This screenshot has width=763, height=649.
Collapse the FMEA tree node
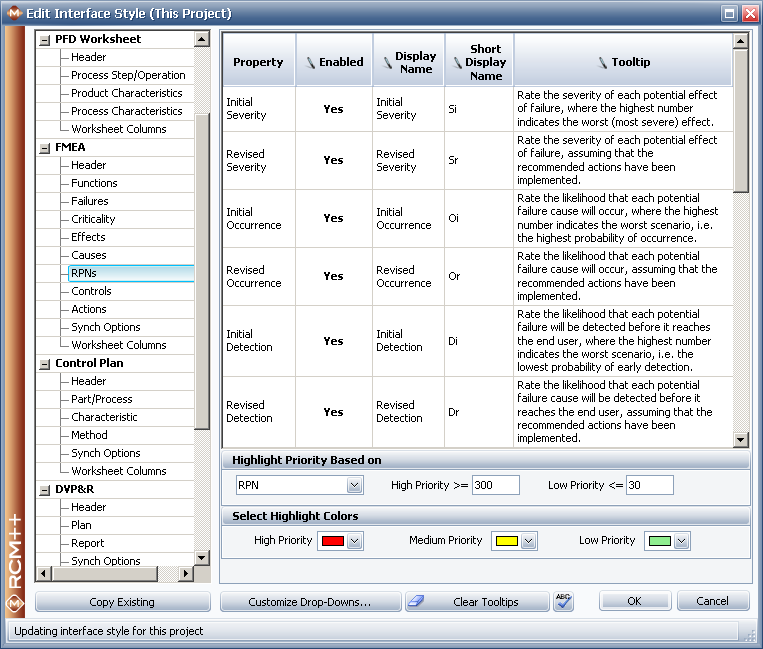(x=44, y=147)
